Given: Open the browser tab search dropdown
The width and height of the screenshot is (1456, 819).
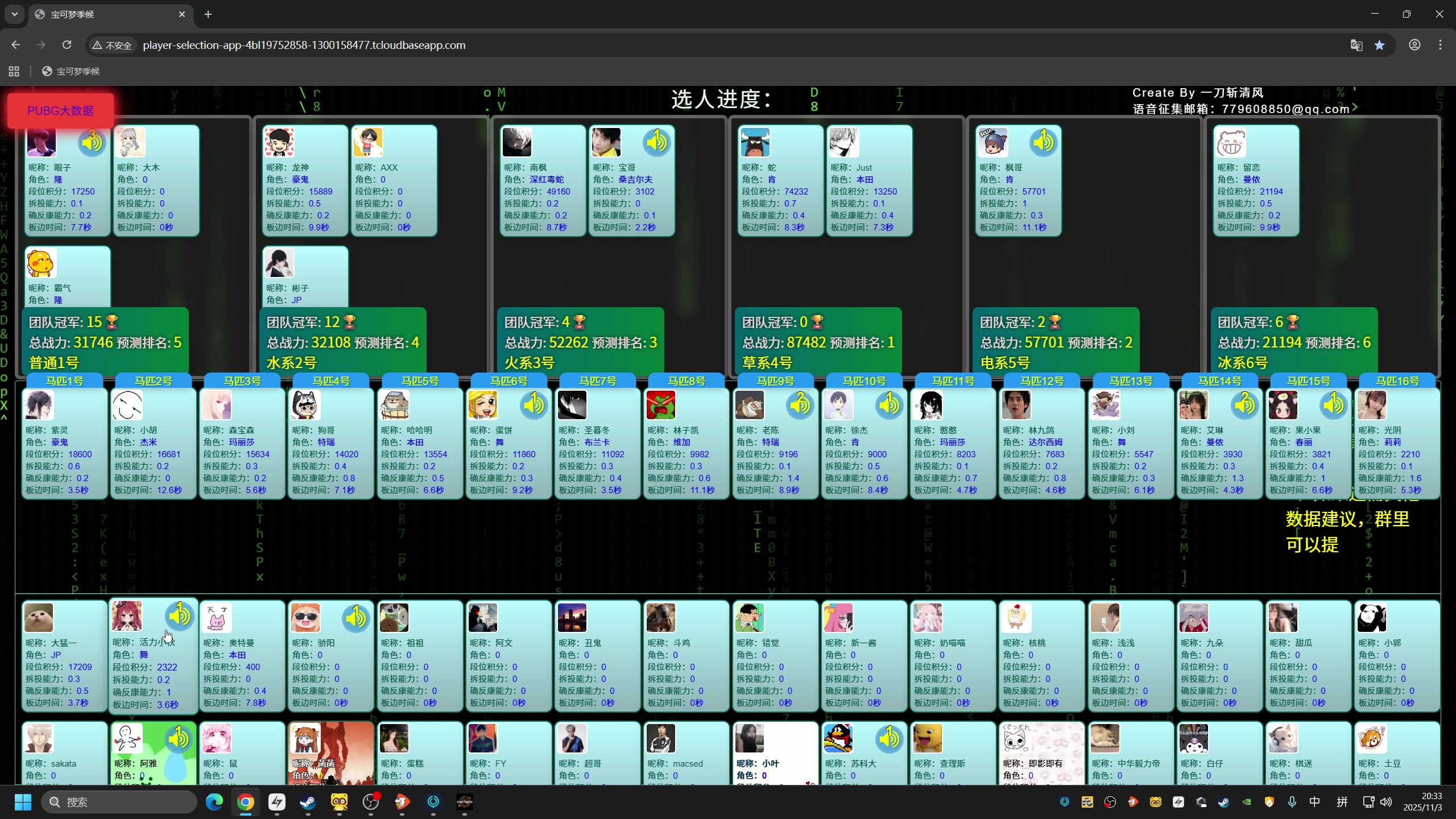Looking at the screenshot, I should tap(14, 14).
